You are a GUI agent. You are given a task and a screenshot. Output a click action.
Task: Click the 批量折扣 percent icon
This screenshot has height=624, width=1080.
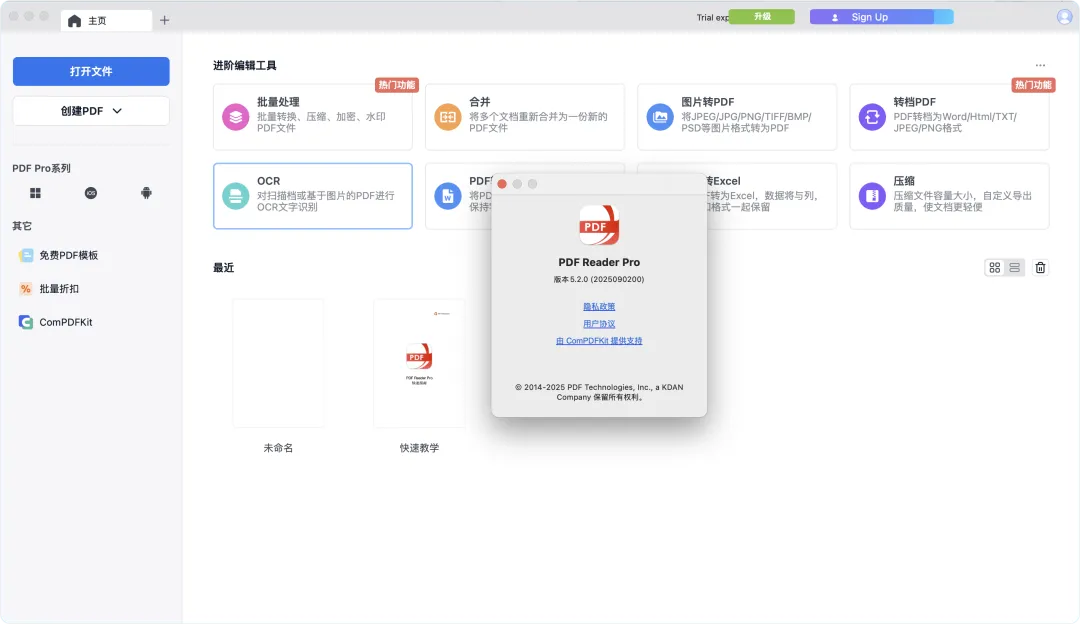click(x=26, y=289)
